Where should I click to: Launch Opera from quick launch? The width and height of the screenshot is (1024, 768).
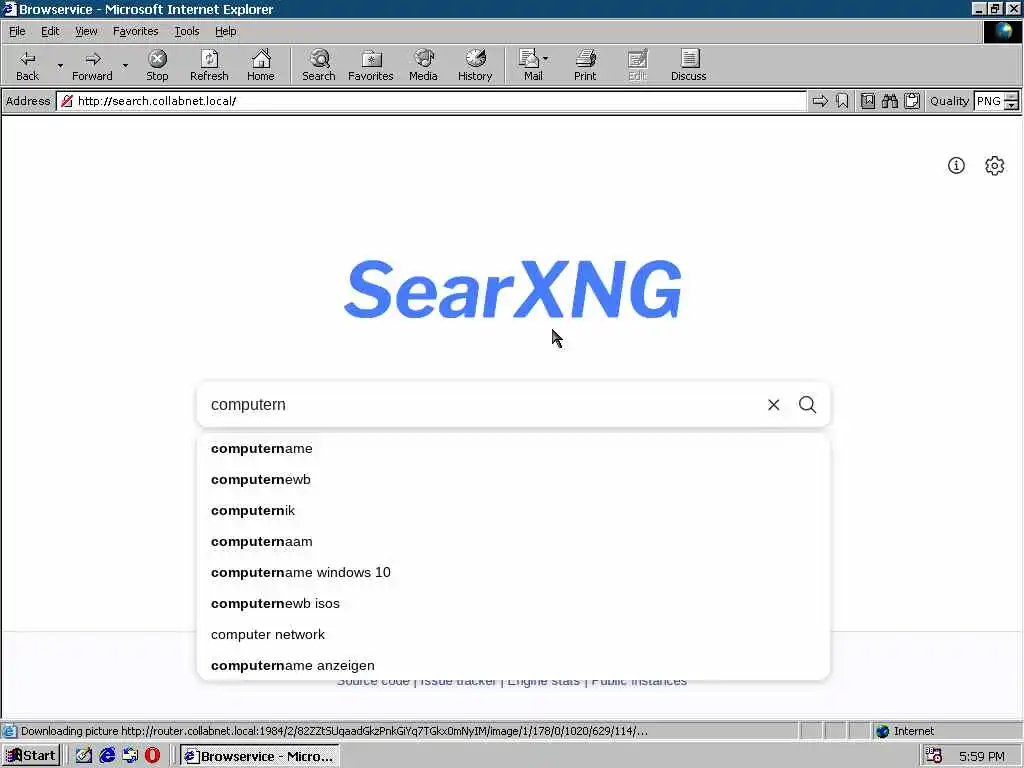tap(152, 756)
